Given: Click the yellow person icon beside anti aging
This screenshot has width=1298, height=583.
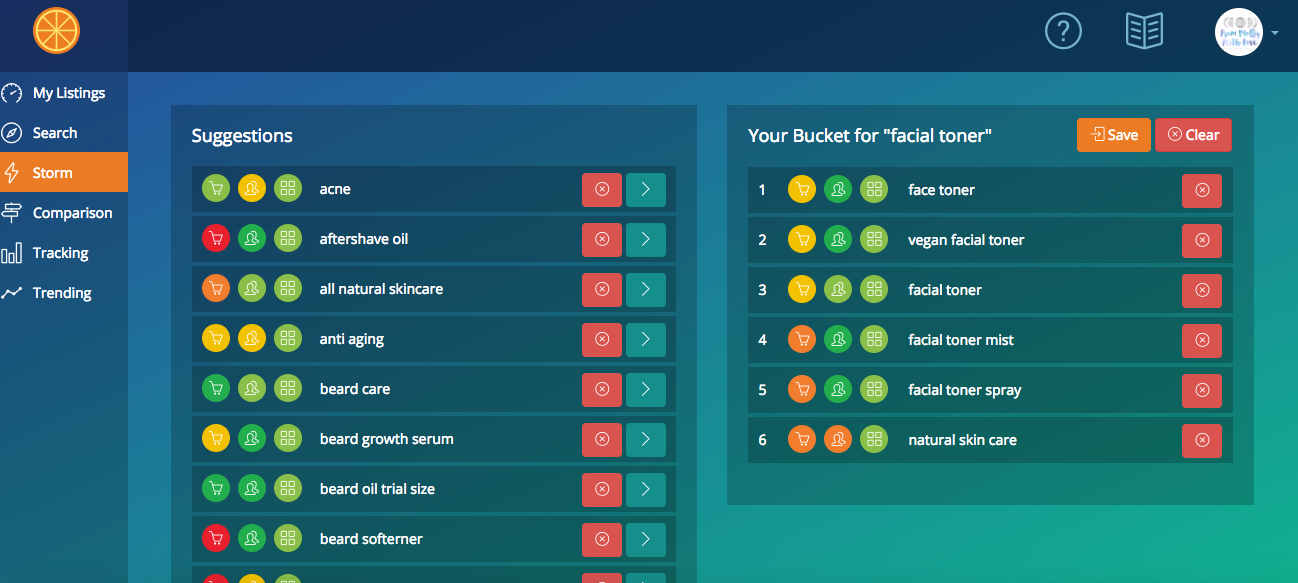Looking at the screenshot, I should (252, 339).
